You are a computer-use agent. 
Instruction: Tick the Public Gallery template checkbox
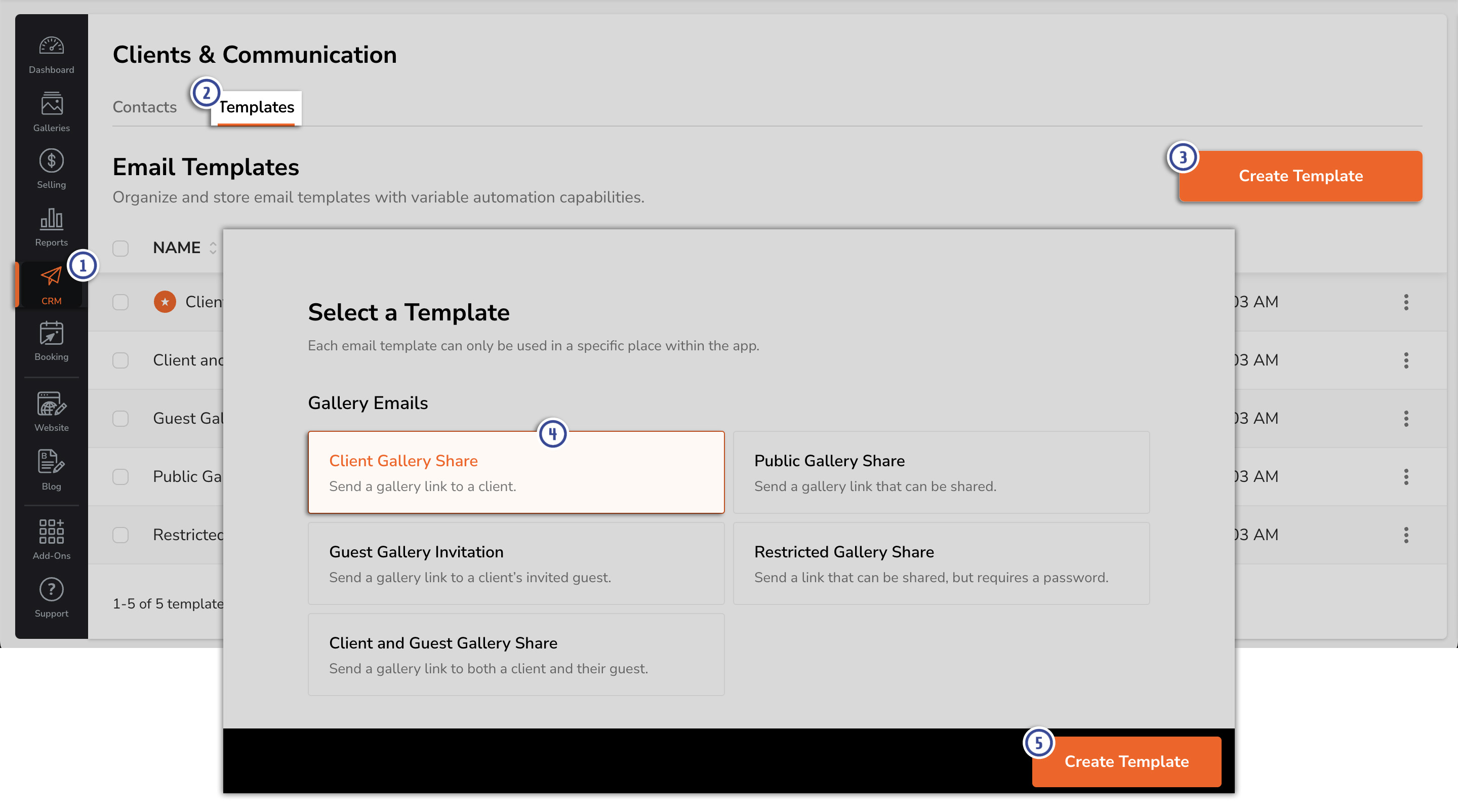click(120, 476)
